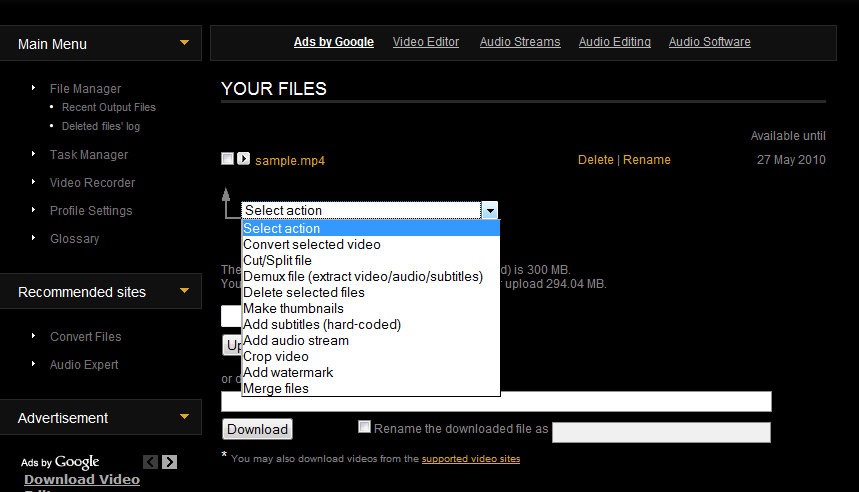Image resolution: width=859 pixels, height=492 pixels.
Task: Open Video Recorder from sidebar
Action: tap(92, 183)
